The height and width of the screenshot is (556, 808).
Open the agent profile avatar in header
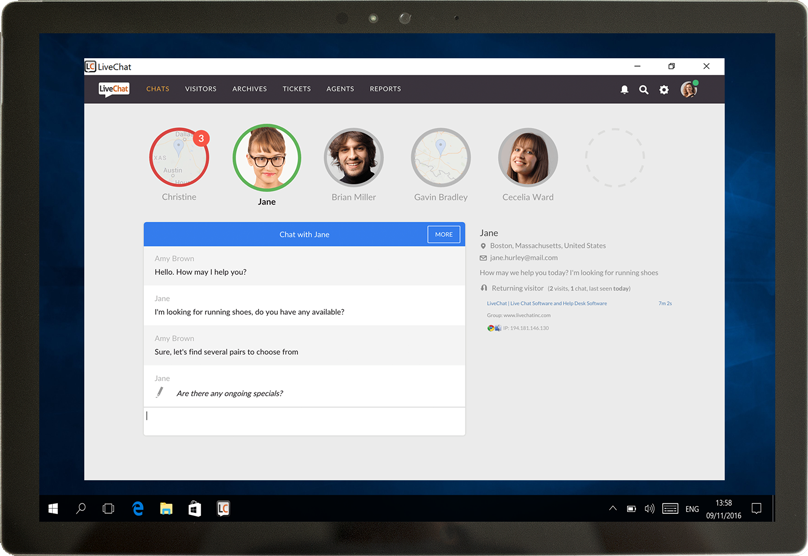(x=688, y=89)
